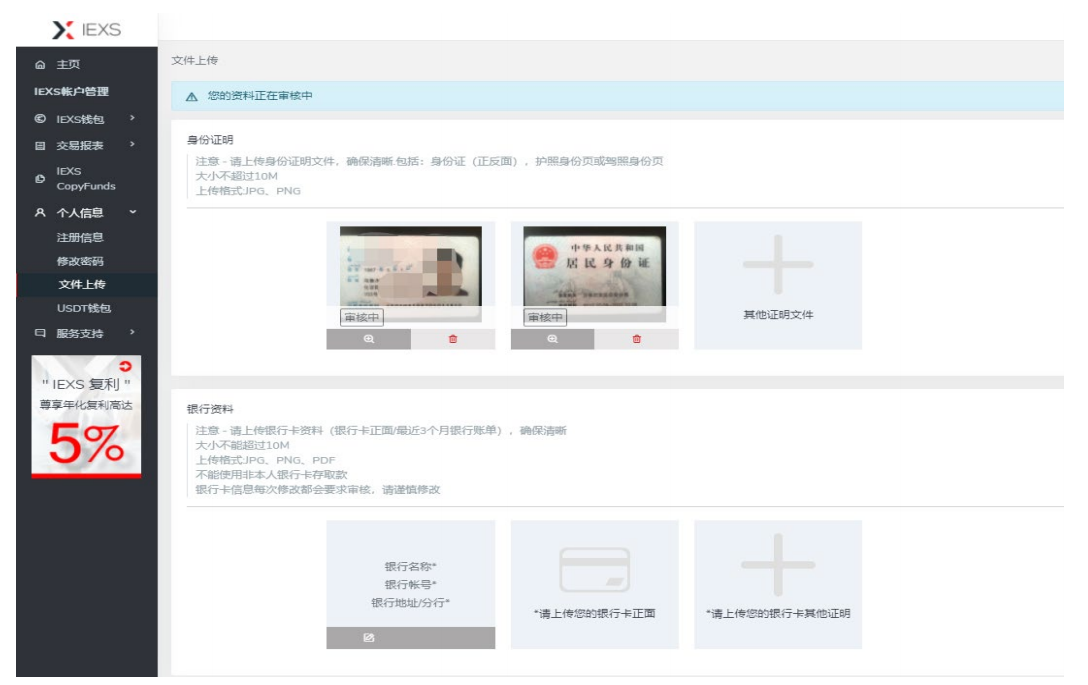Click red arrow on IEXS 复利 banner

125,366
